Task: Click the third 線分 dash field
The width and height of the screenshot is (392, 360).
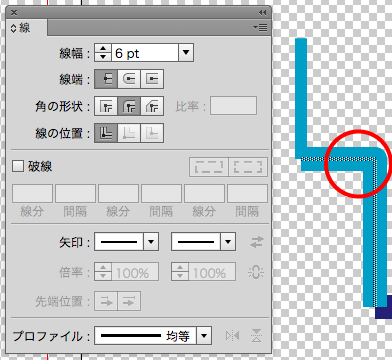Action: (204, 193)
